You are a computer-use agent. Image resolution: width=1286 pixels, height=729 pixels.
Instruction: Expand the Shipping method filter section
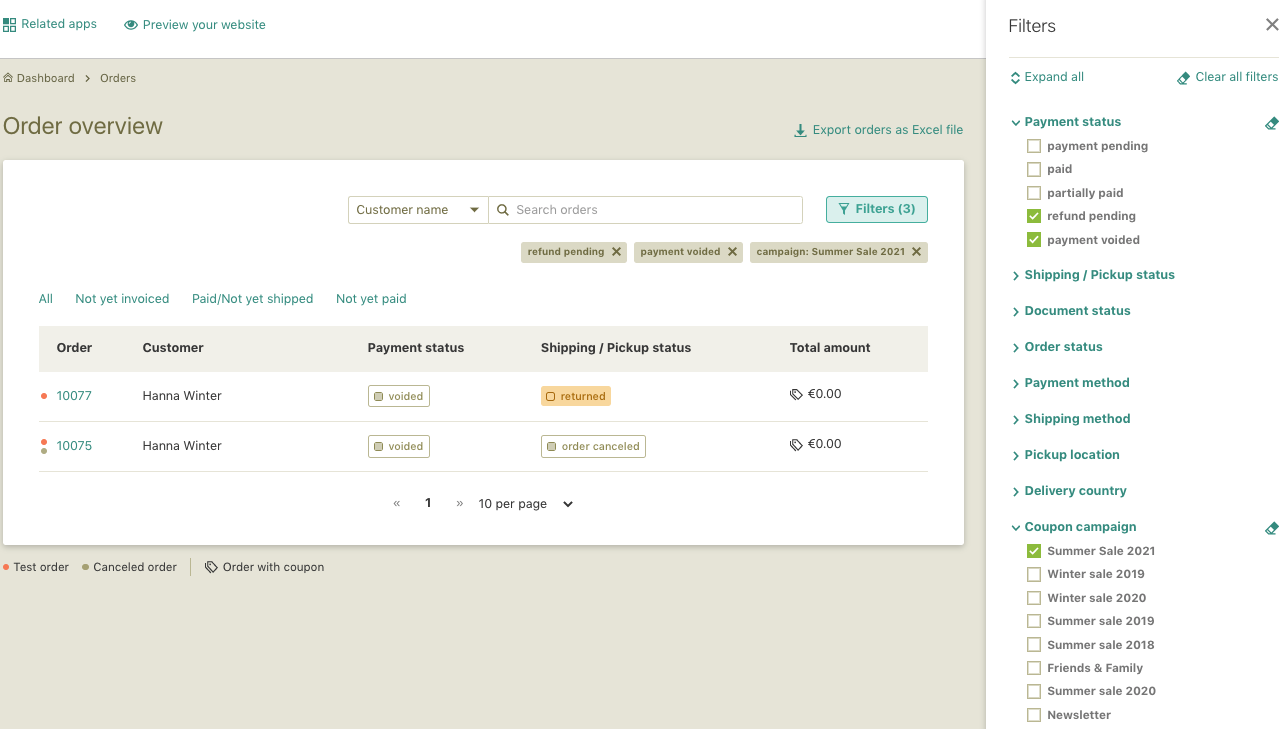click(1070, 419)
